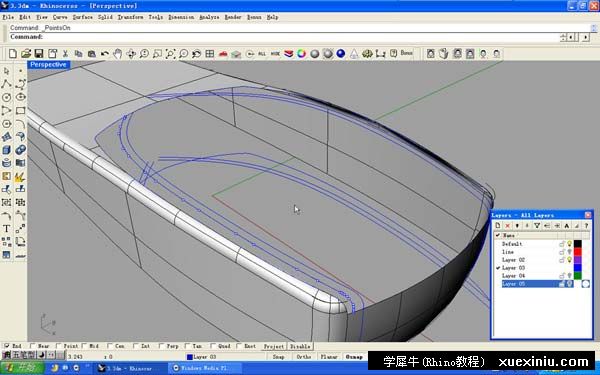Screen dimensions: 600x375
Task: Open a file with the Open folder icon
Action: [26, 54]
